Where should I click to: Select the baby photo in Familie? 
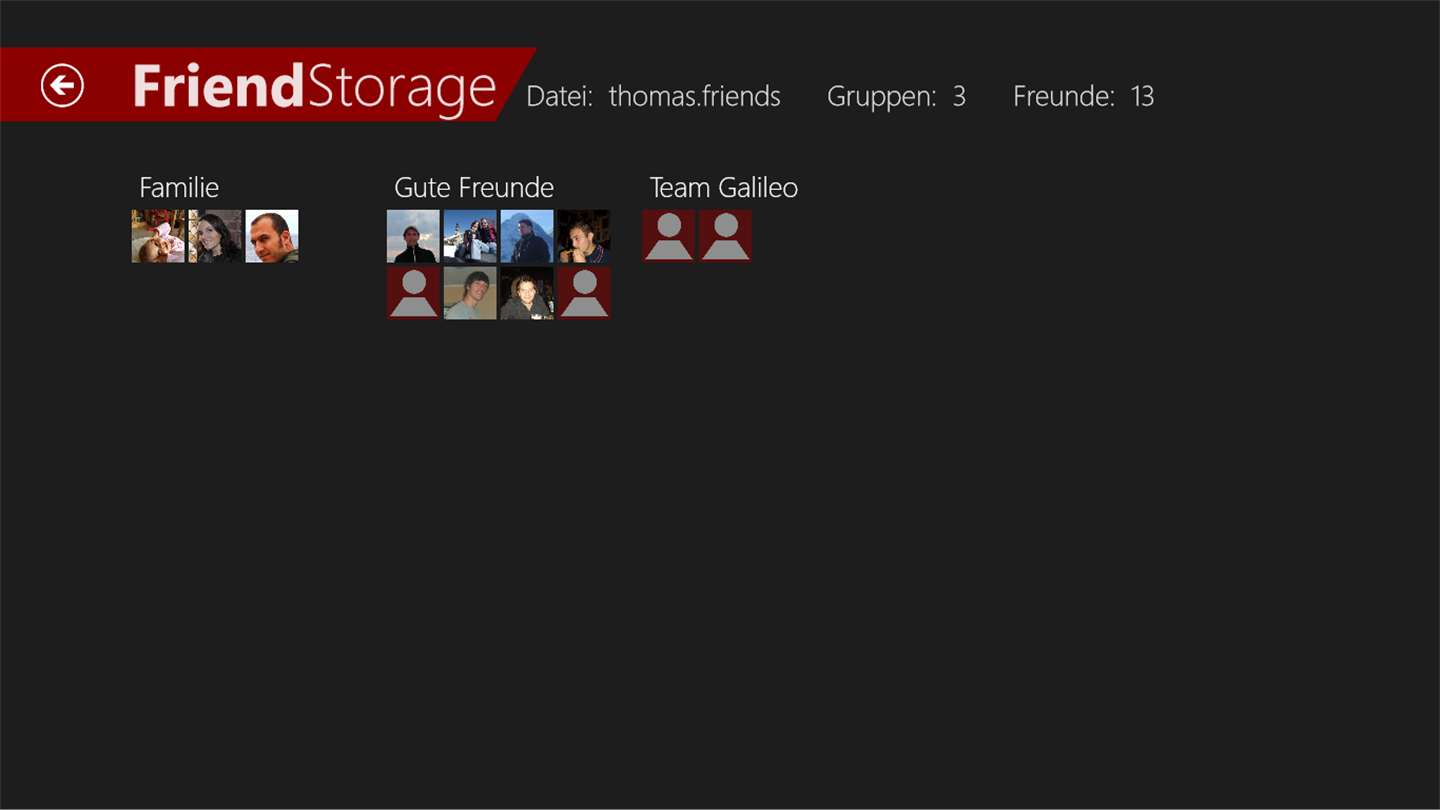(x=158, y=236)
